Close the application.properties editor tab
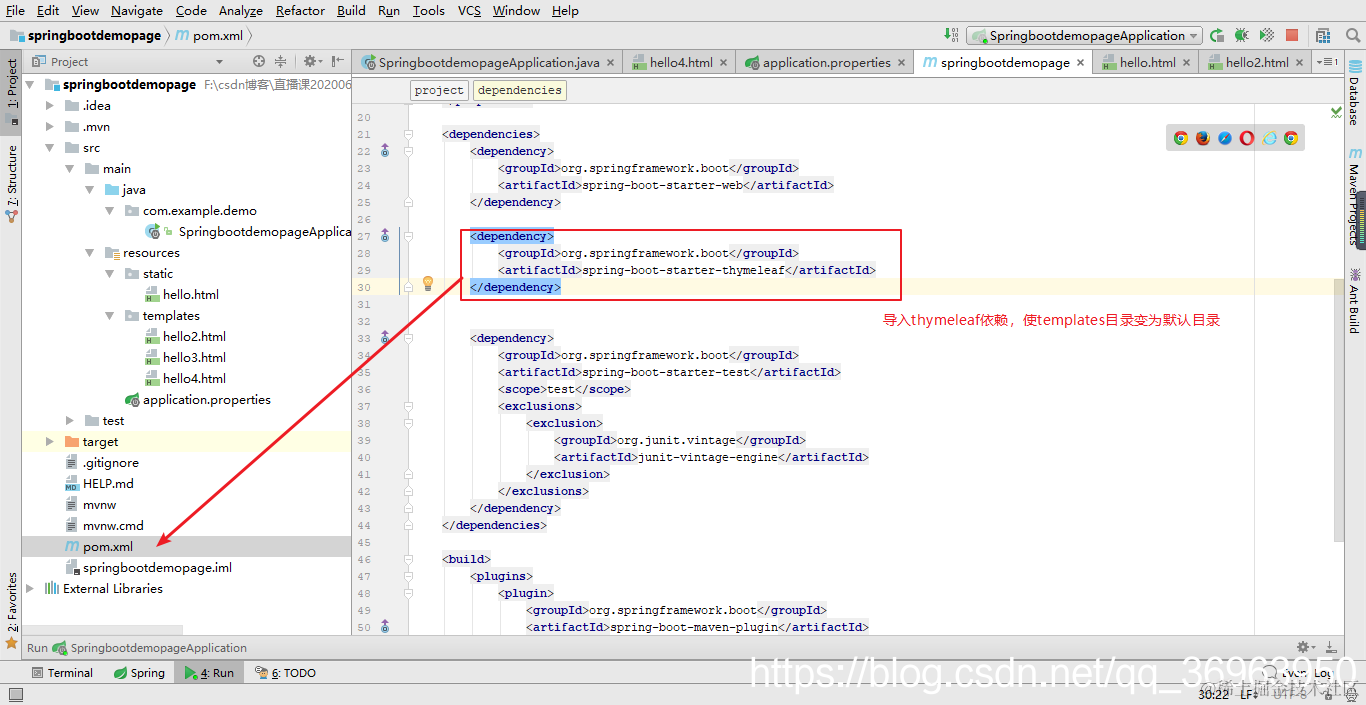Image resolution: width=1366 pixels, height=705 pixels. point(903,62)
